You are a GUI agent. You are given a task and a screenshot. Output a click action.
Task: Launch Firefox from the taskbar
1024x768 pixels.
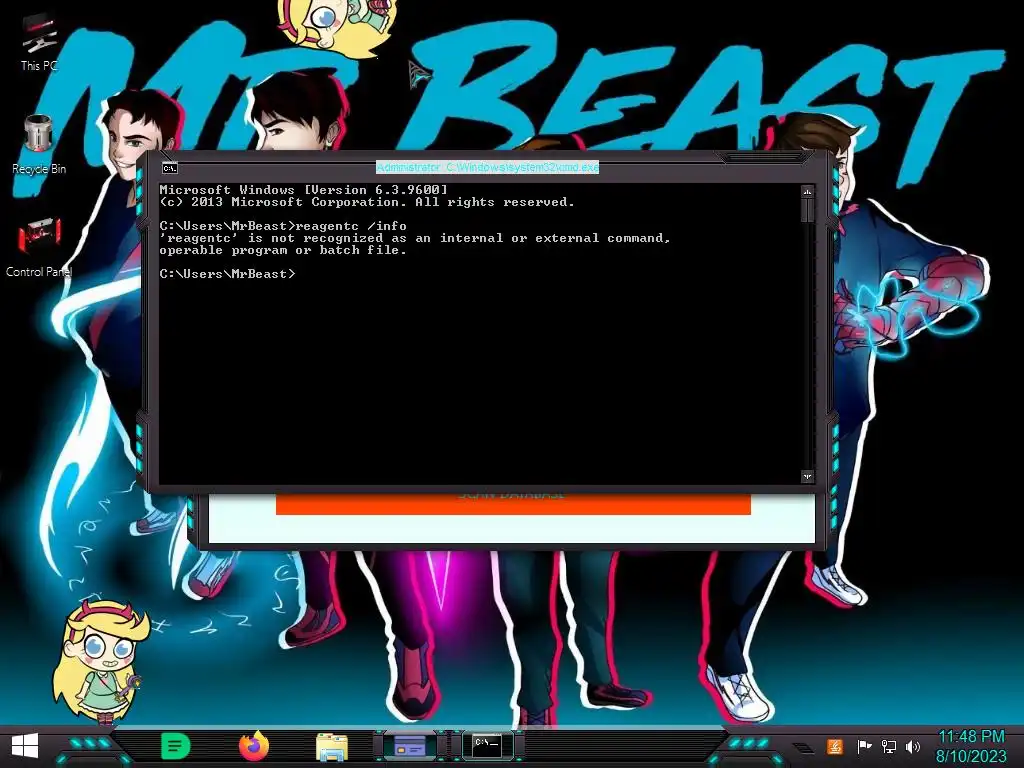click(254, 746)
